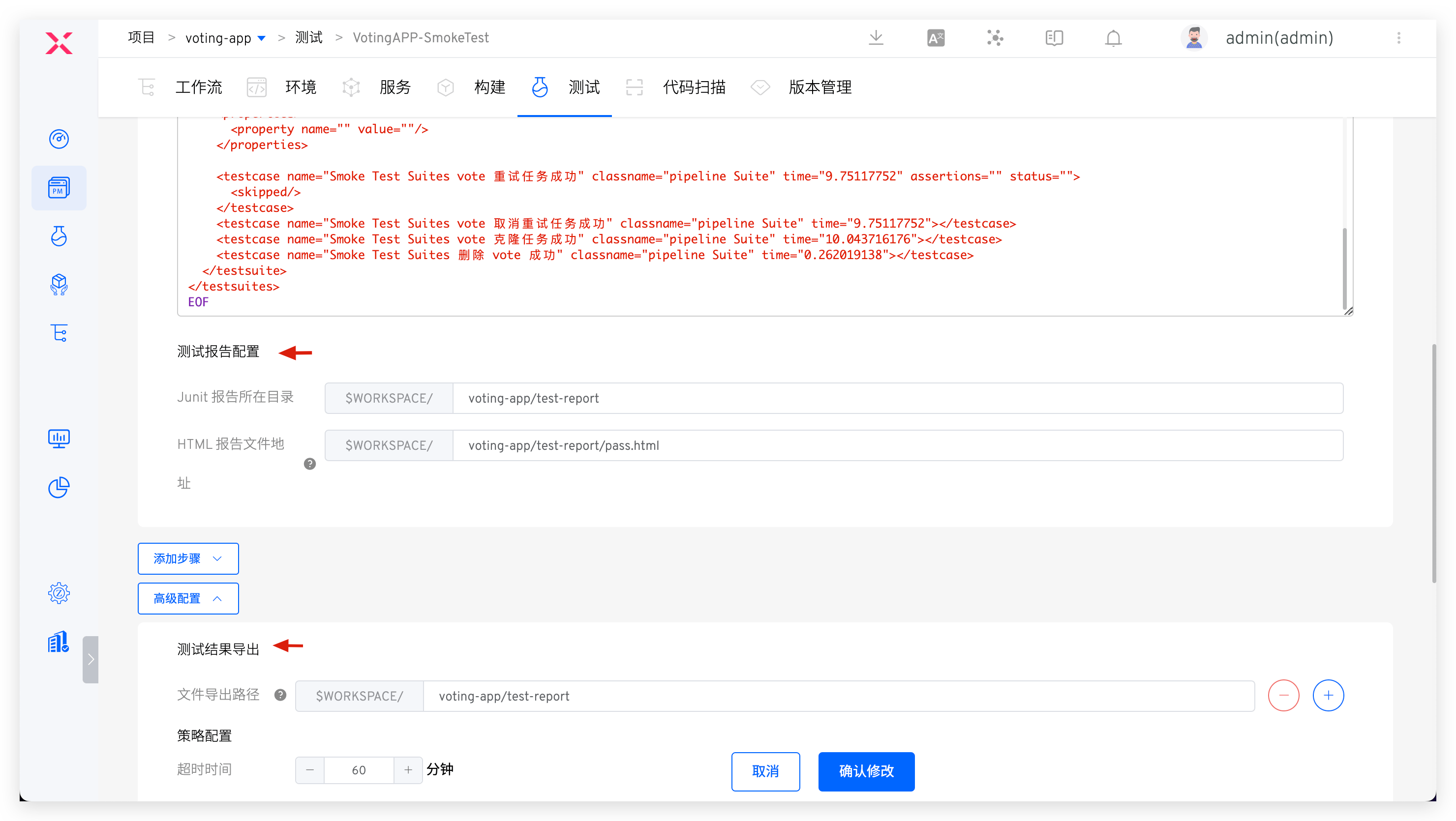Switch to the 工作流 tab
The width and height of the screenshot is (1456, 821).
(x=198, y=88)
